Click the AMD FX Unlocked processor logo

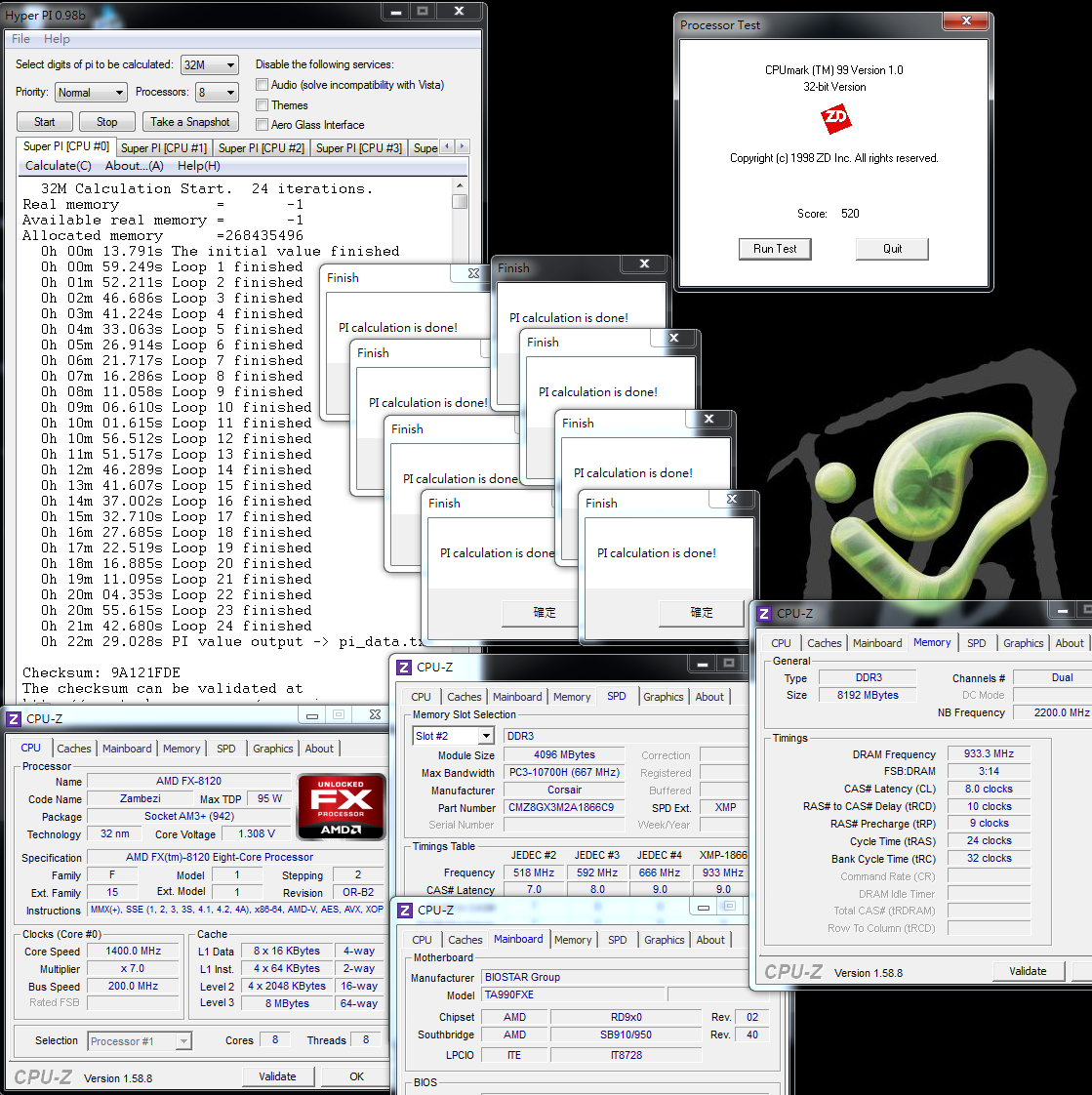(x=342, y=806)
